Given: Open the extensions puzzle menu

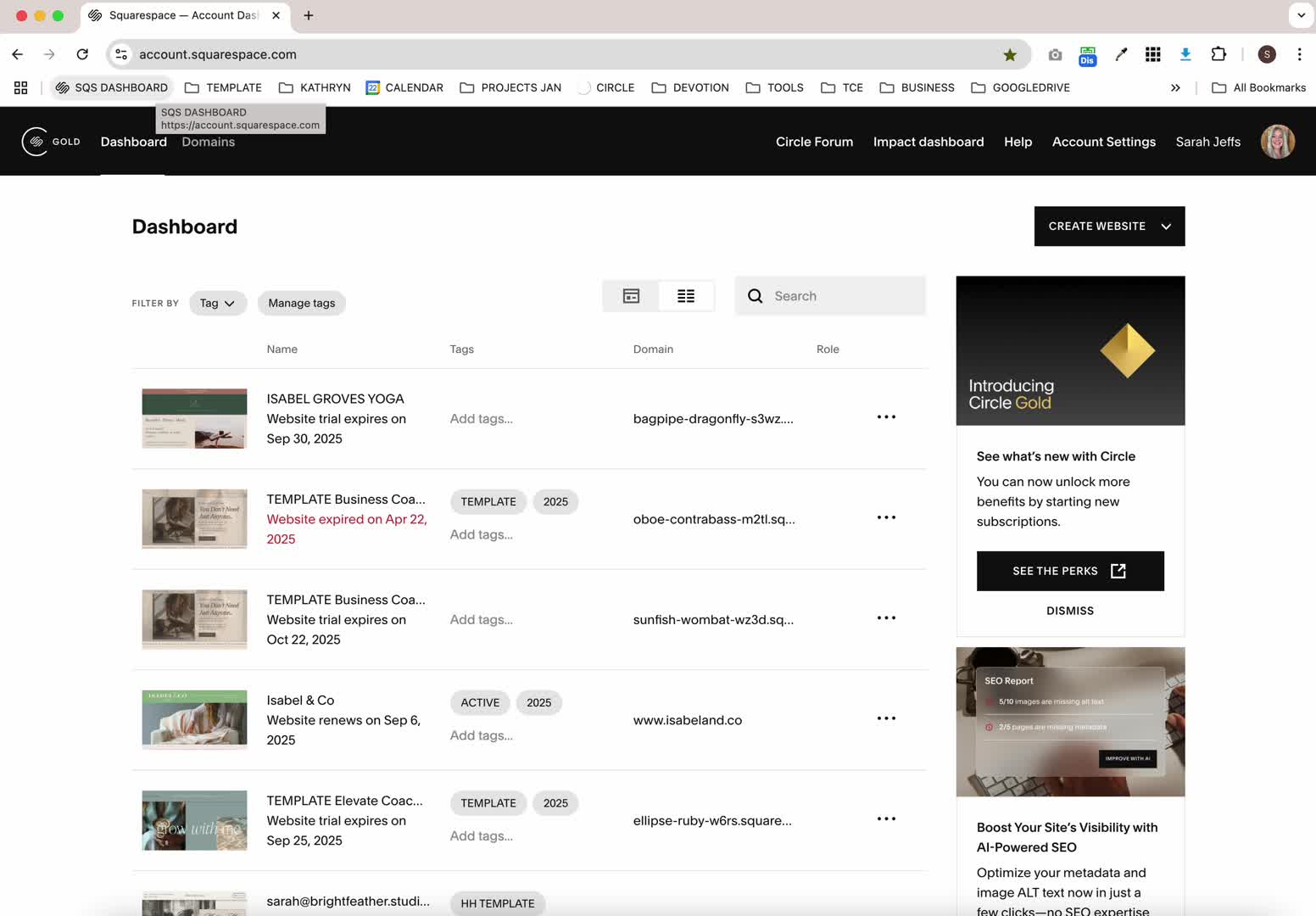Looking at the screenshot, I should 1218,54.
